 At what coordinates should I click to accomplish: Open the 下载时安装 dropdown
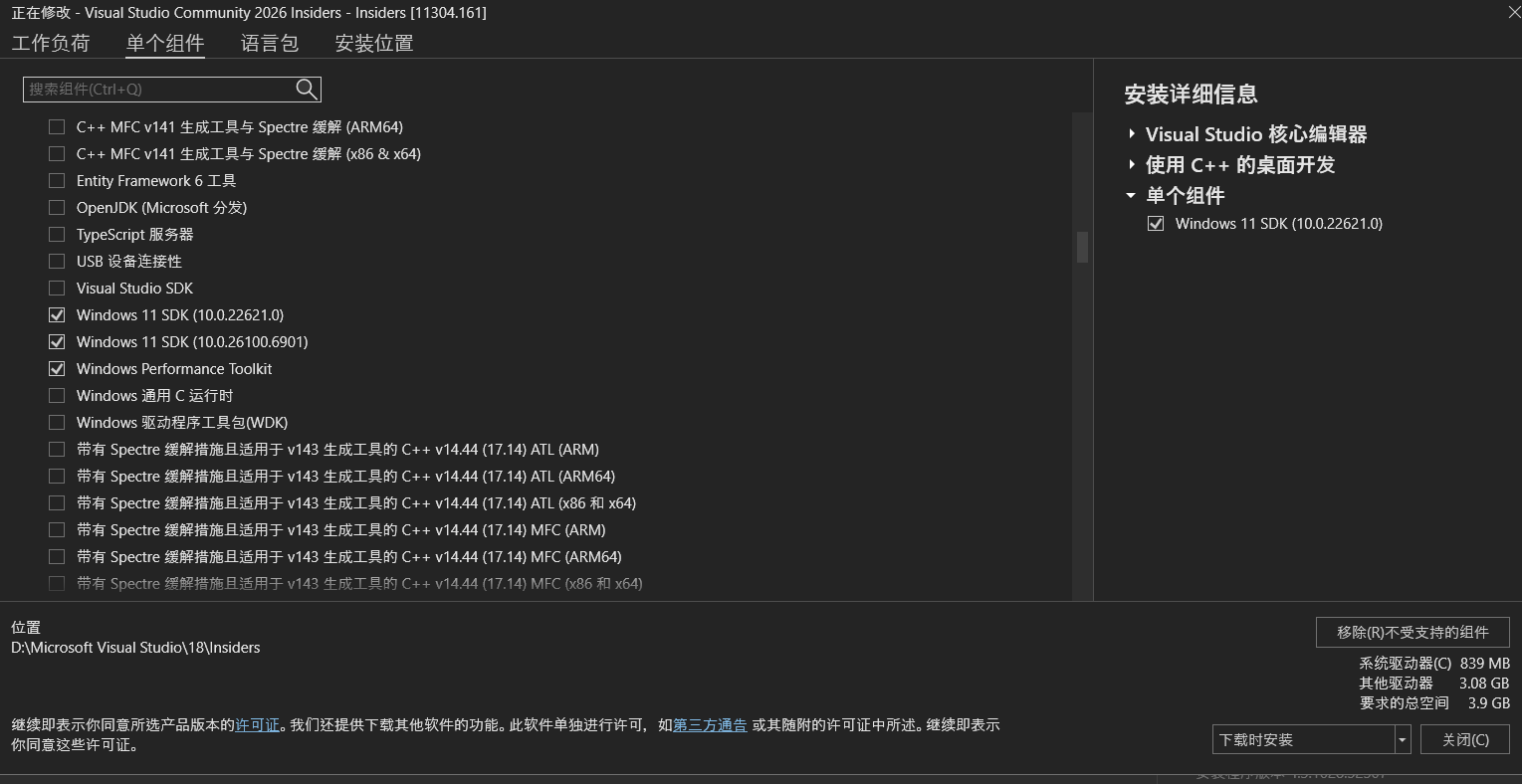click(1403, 739)
